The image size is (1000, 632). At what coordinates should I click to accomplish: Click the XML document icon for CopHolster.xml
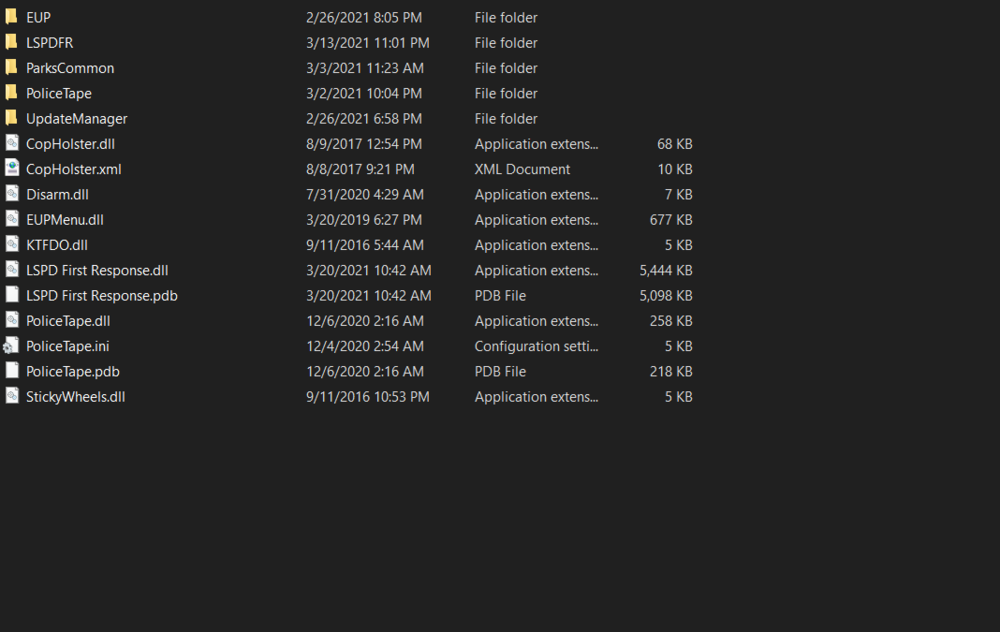pyautogui.click(x=12, y=168)
